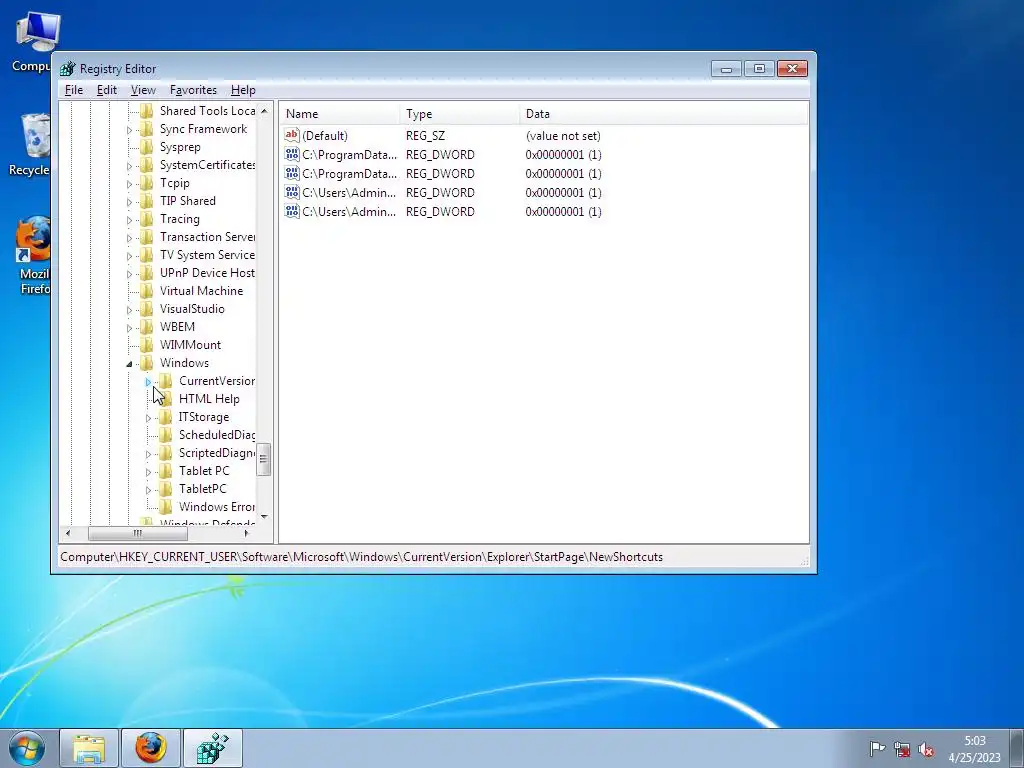Collapse the Windows key
Screen dimensions: 1024x768
pyautogui.click(x=129, y=364)
